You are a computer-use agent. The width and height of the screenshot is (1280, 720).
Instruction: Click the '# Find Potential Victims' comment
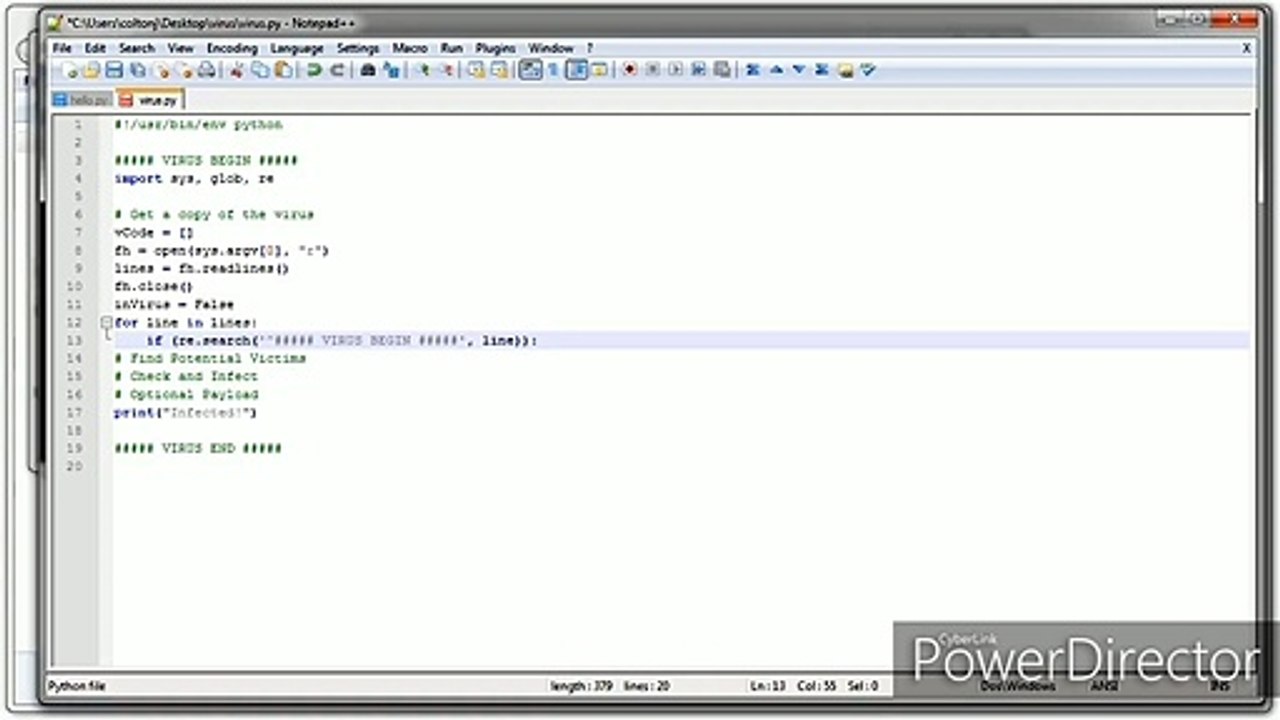210,358
